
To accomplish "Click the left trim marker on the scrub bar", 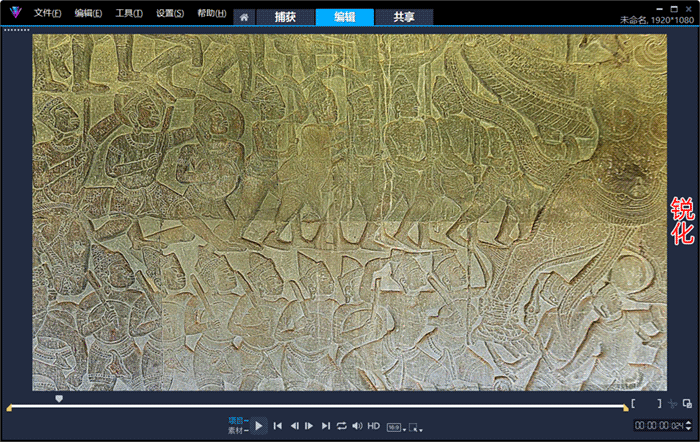I will point(9,408).
